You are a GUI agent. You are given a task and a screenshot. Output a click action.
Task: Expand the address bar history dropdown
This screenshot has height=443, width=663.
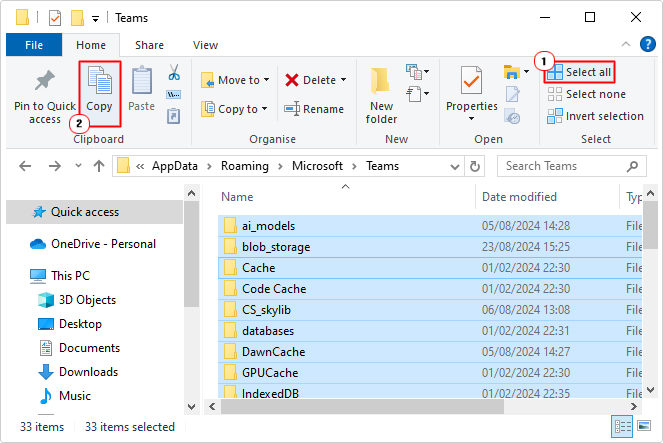tap(455, 167)
